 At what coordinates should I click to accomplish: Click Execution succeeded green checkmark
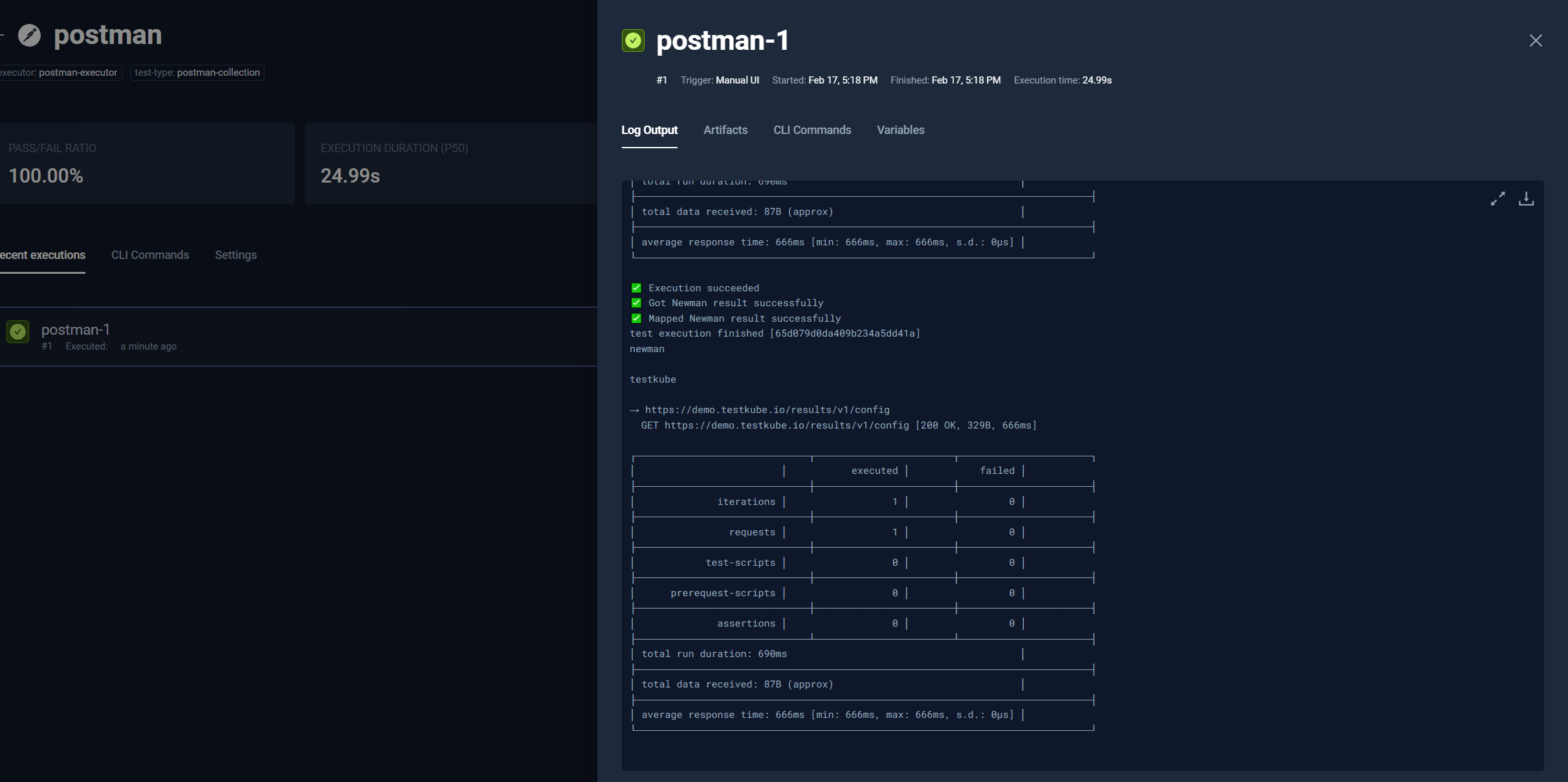(636, 288)
